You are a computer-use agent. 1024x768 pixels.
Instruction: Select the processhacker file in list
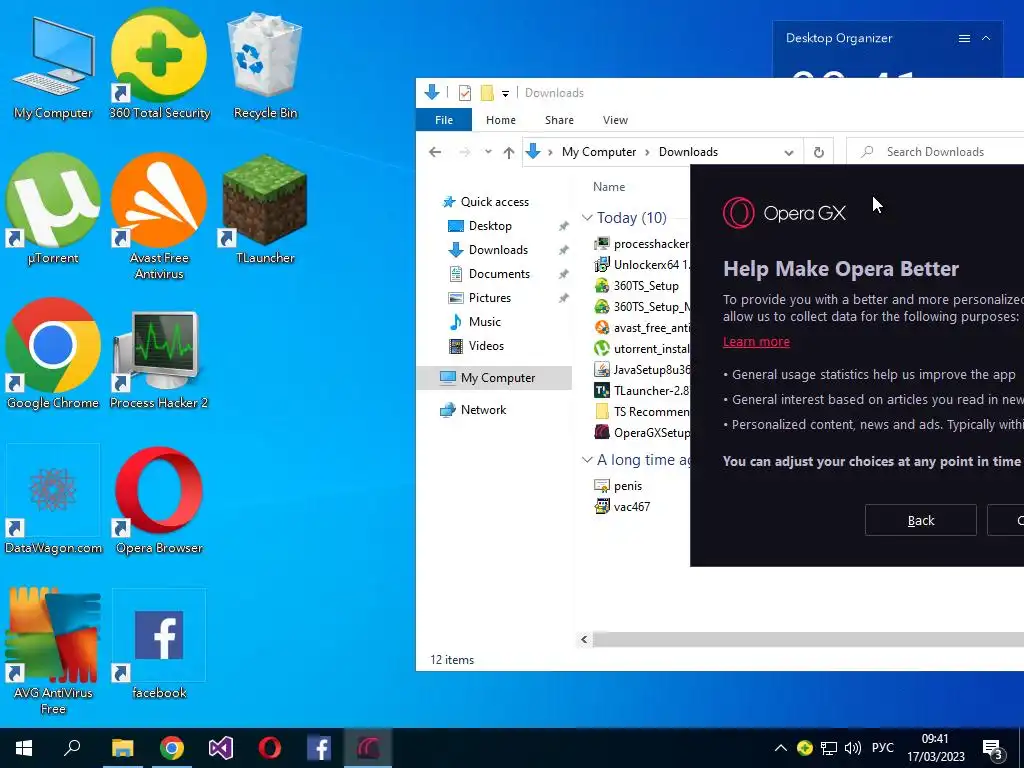coord(642,244)
